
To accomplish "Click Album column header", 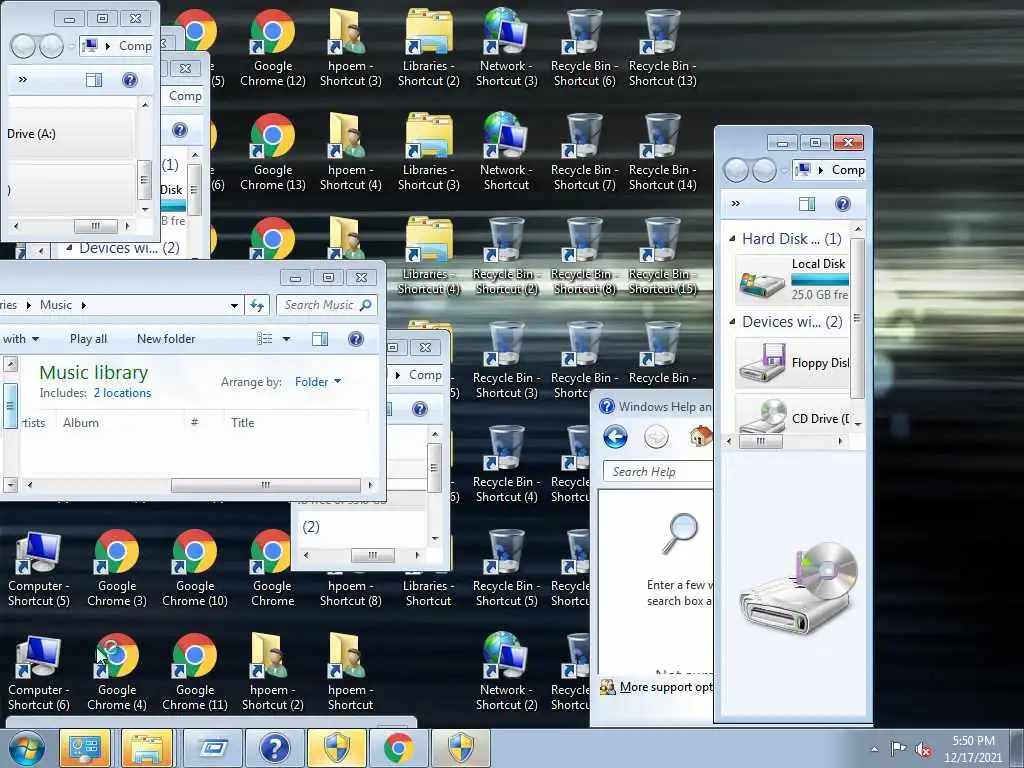I will point(120,423).
